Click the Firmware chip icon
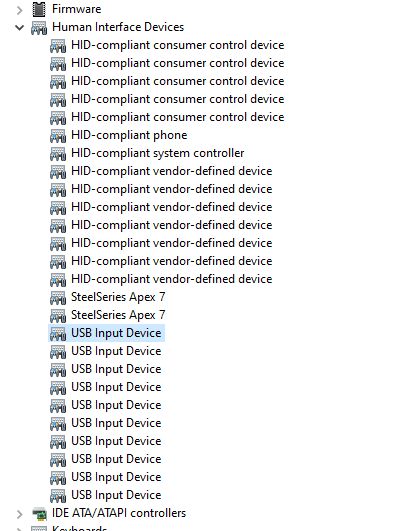 (x=39, y=9)
